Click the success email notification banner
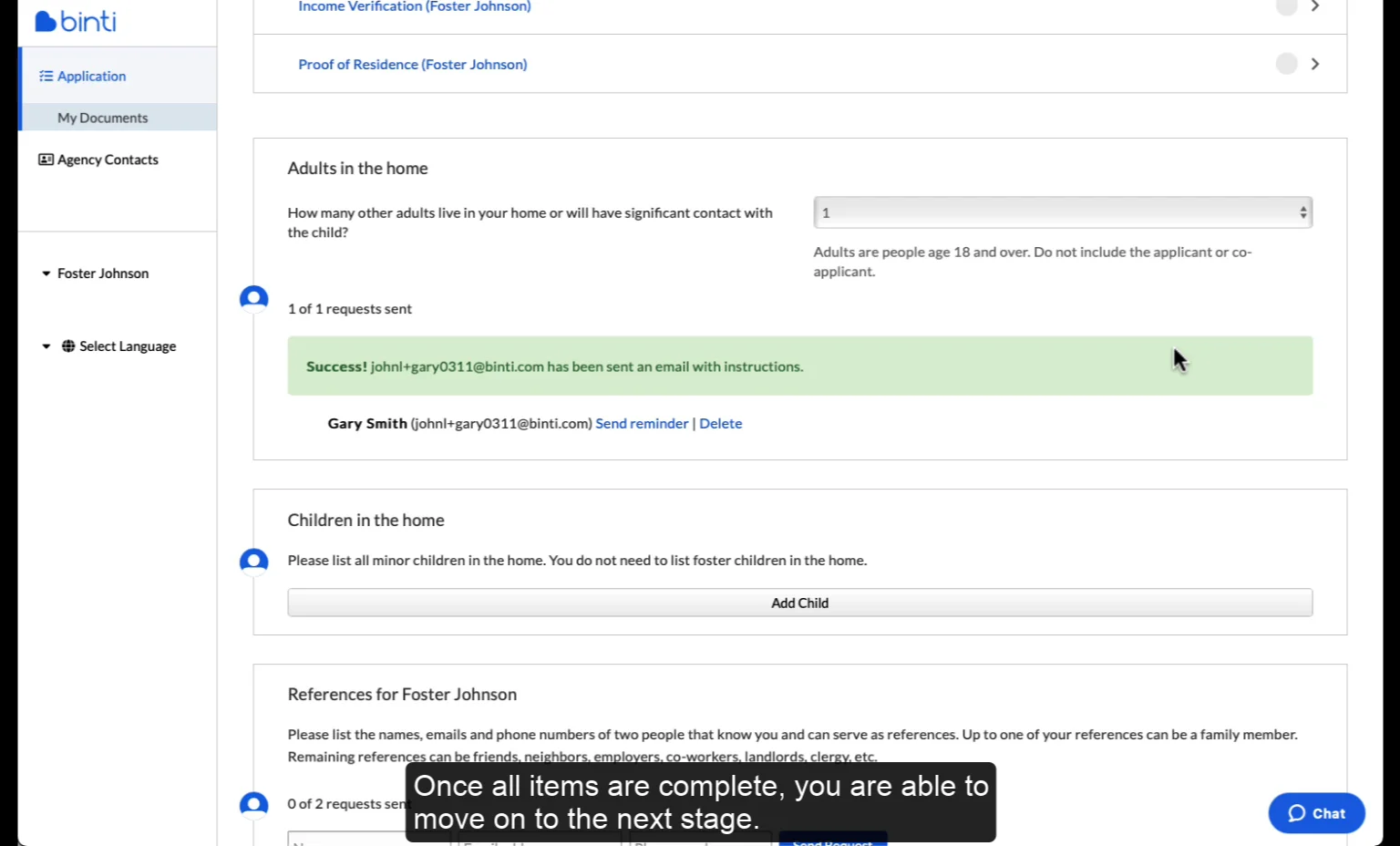 click(800, 366)
